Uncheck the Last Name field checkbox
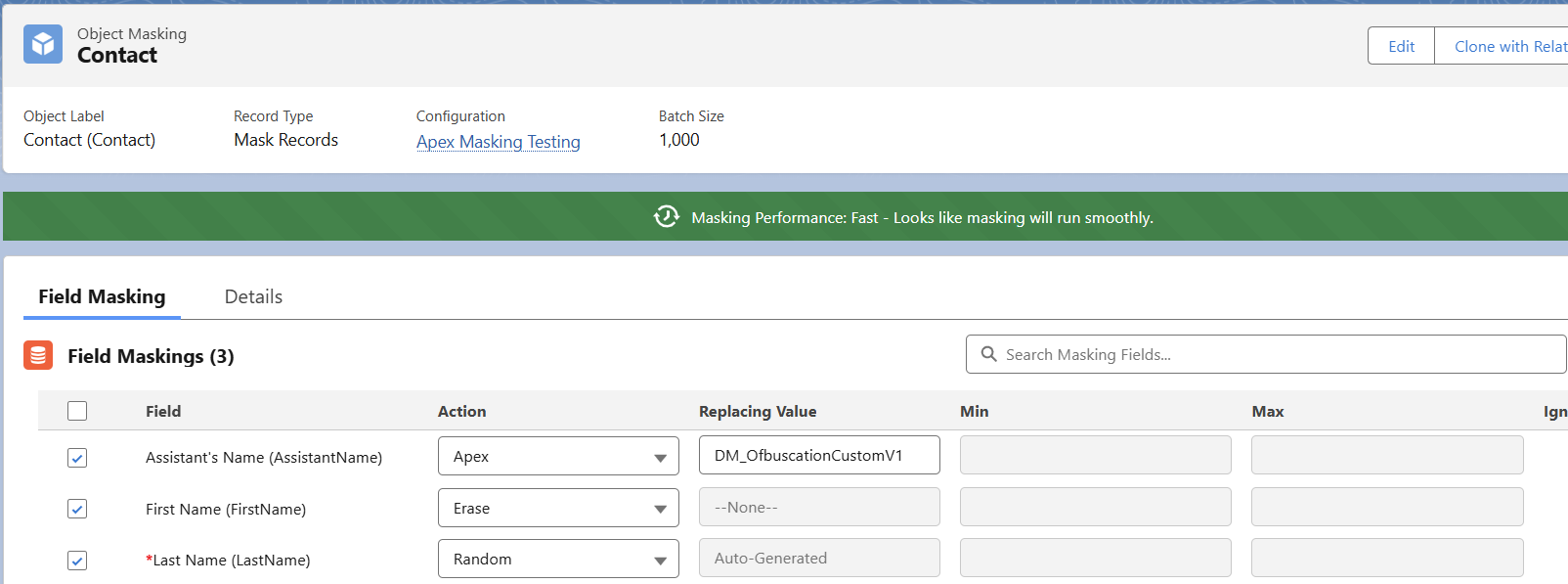Image resolution: width=1568 pixels, height=584 pixels. click(x=77, y=561)
